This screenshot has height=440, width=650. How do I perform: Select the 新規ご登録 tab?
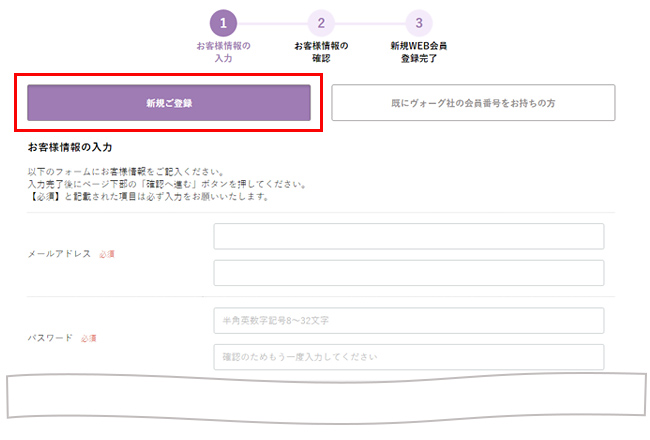click(x=168, y=103)
